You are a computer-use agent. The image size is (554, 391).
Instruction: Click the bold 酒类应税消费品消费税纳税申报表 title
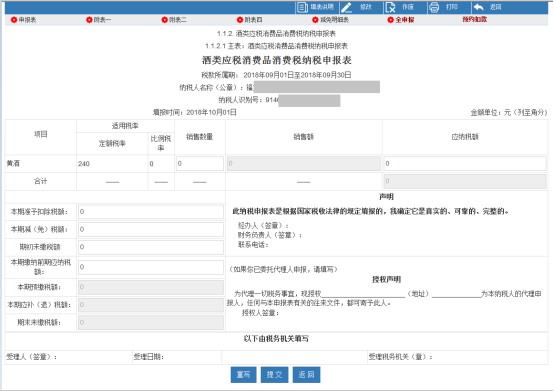[277, 60]
